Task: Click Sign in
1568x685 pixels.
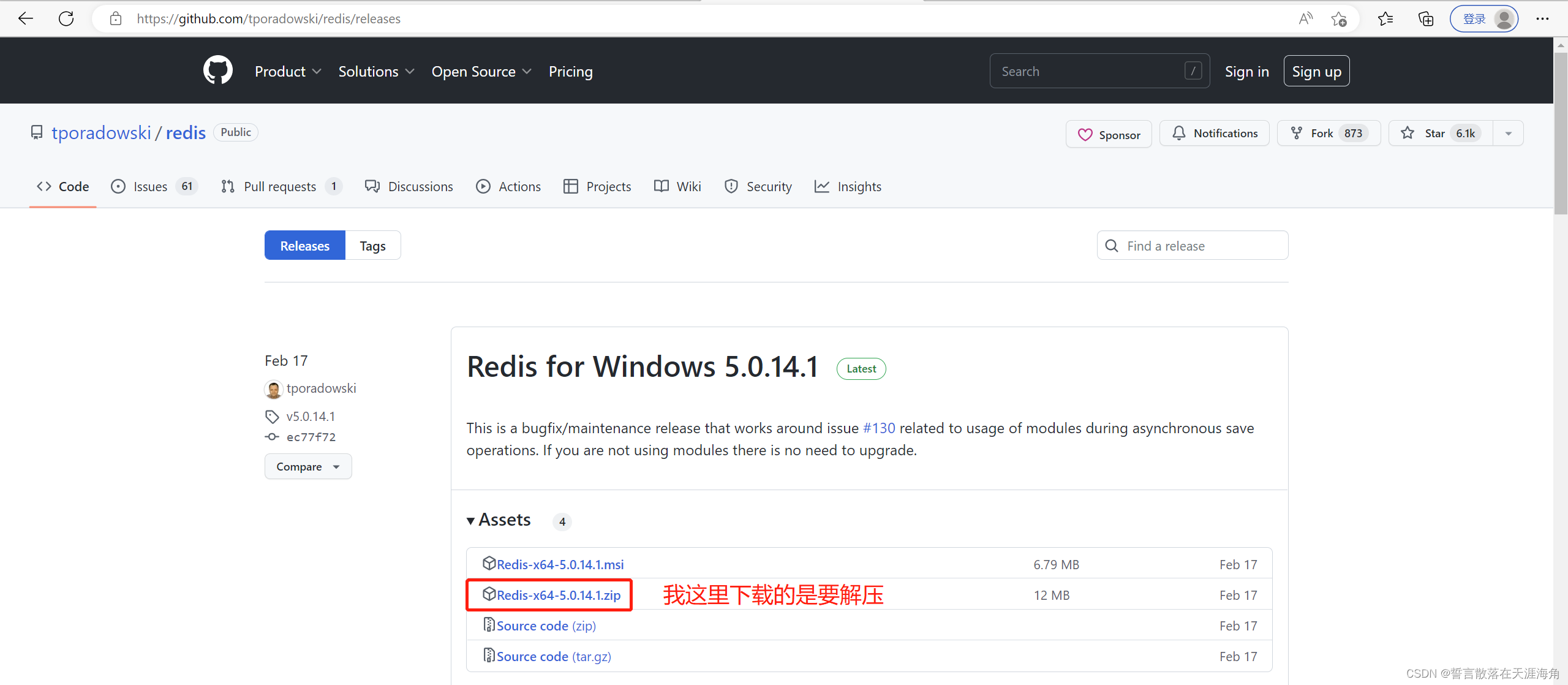Action: click(1246, 72)
